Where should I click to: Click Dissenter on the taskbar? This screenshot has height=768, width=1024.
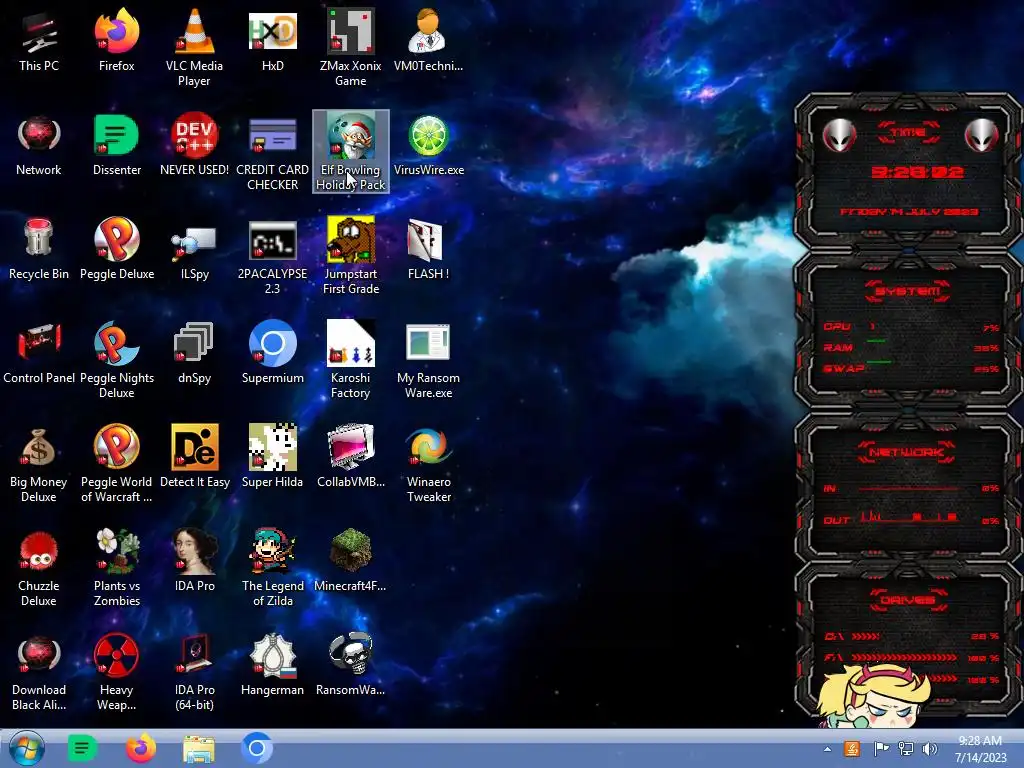coord(82,748)
